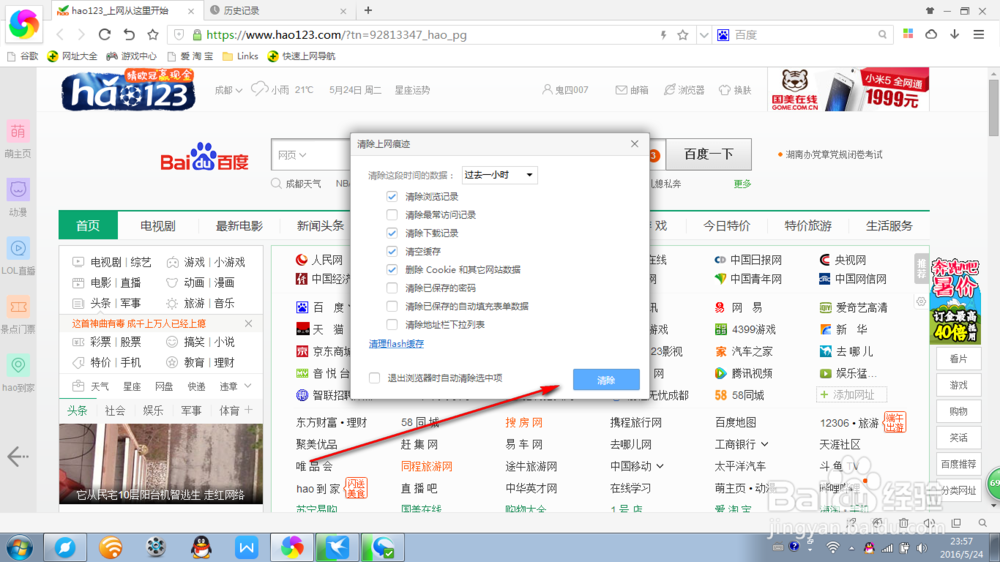This screenshot has width=1000, height=562.
Task: Click the 邮箱 mail icon
Action: pyautogui.click(x=621, y=90)
